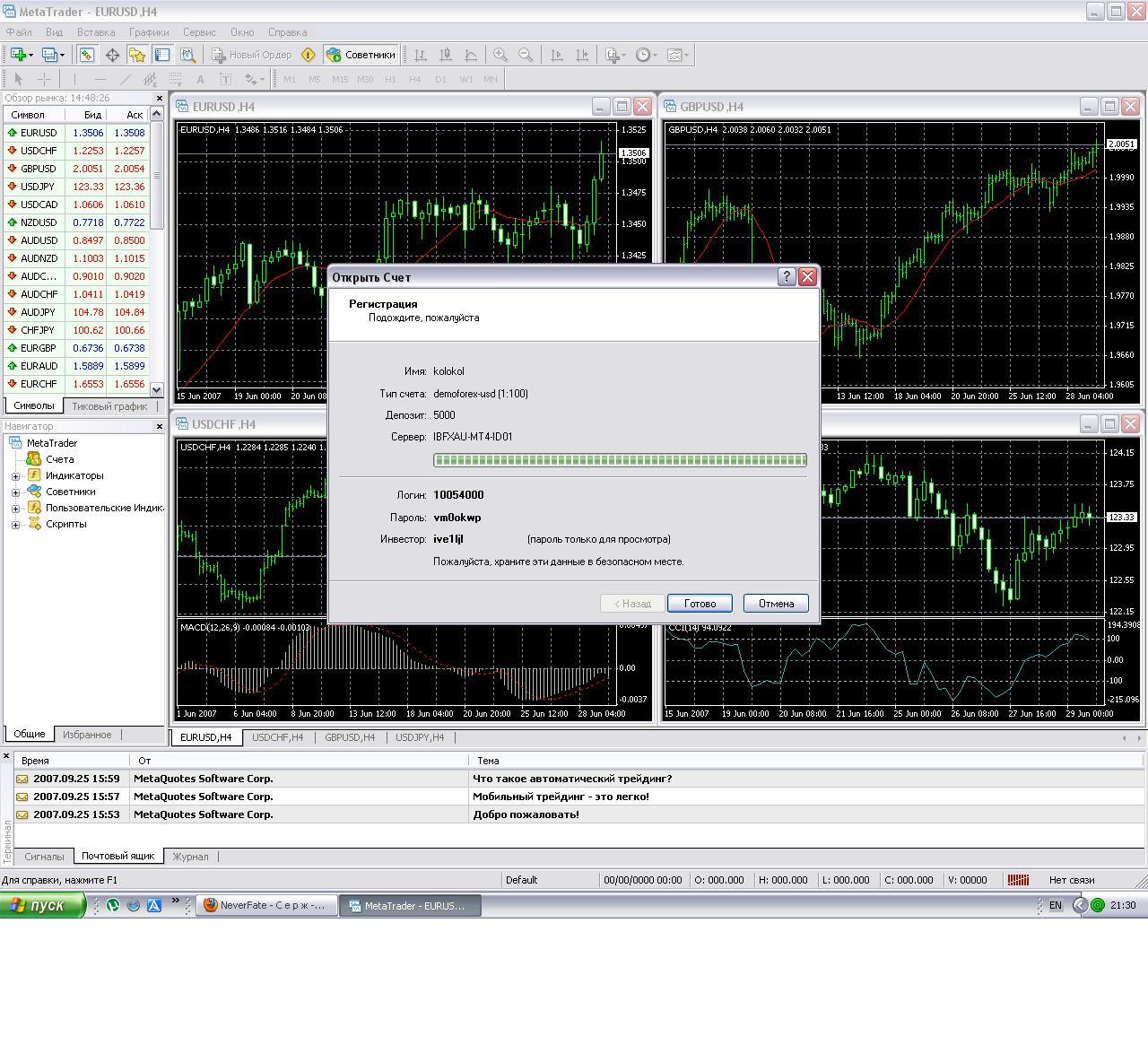Click the yellow diamond MQL editor icon
Viewport: 1148px width, 1045px height.
[x=309, y=55]
